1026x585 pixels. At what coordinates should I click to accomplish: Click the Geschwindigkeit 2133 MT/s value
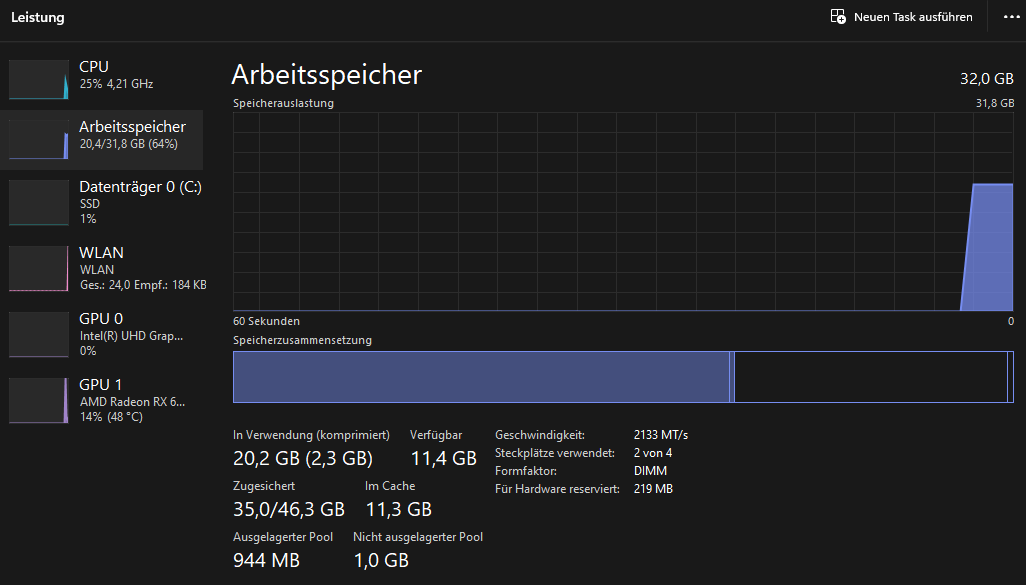(x=661, y=435)
